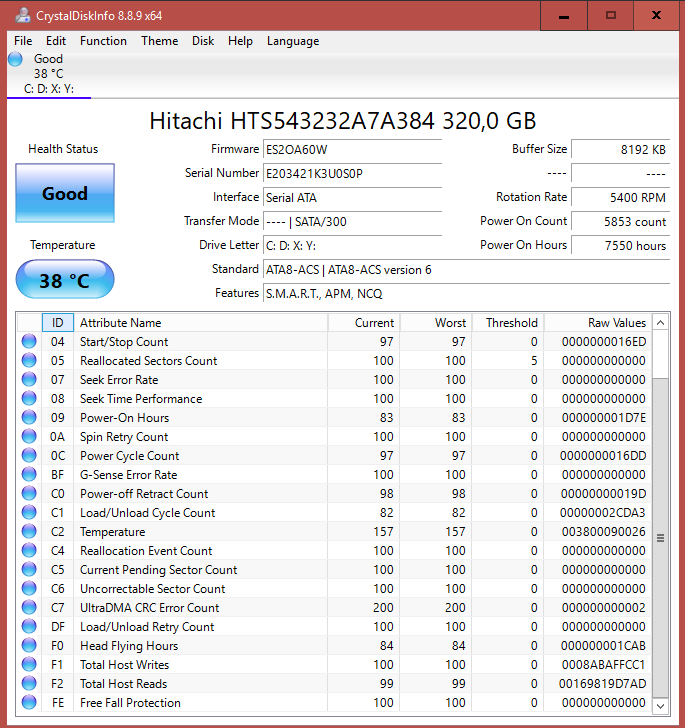
Task: Click the status orb for Reallocation Event Count
Action: click(29, 551)
